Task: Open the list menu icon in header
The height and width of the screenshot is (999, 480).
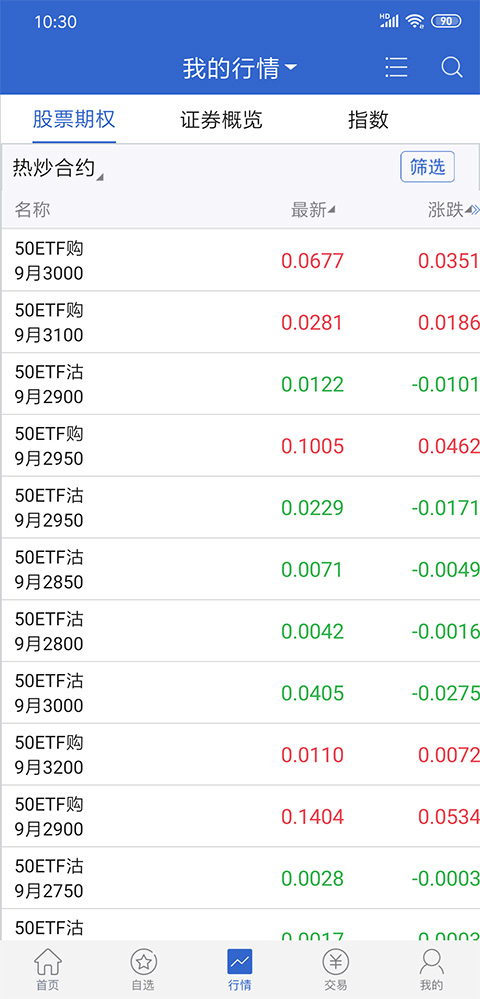Action: 396,68
